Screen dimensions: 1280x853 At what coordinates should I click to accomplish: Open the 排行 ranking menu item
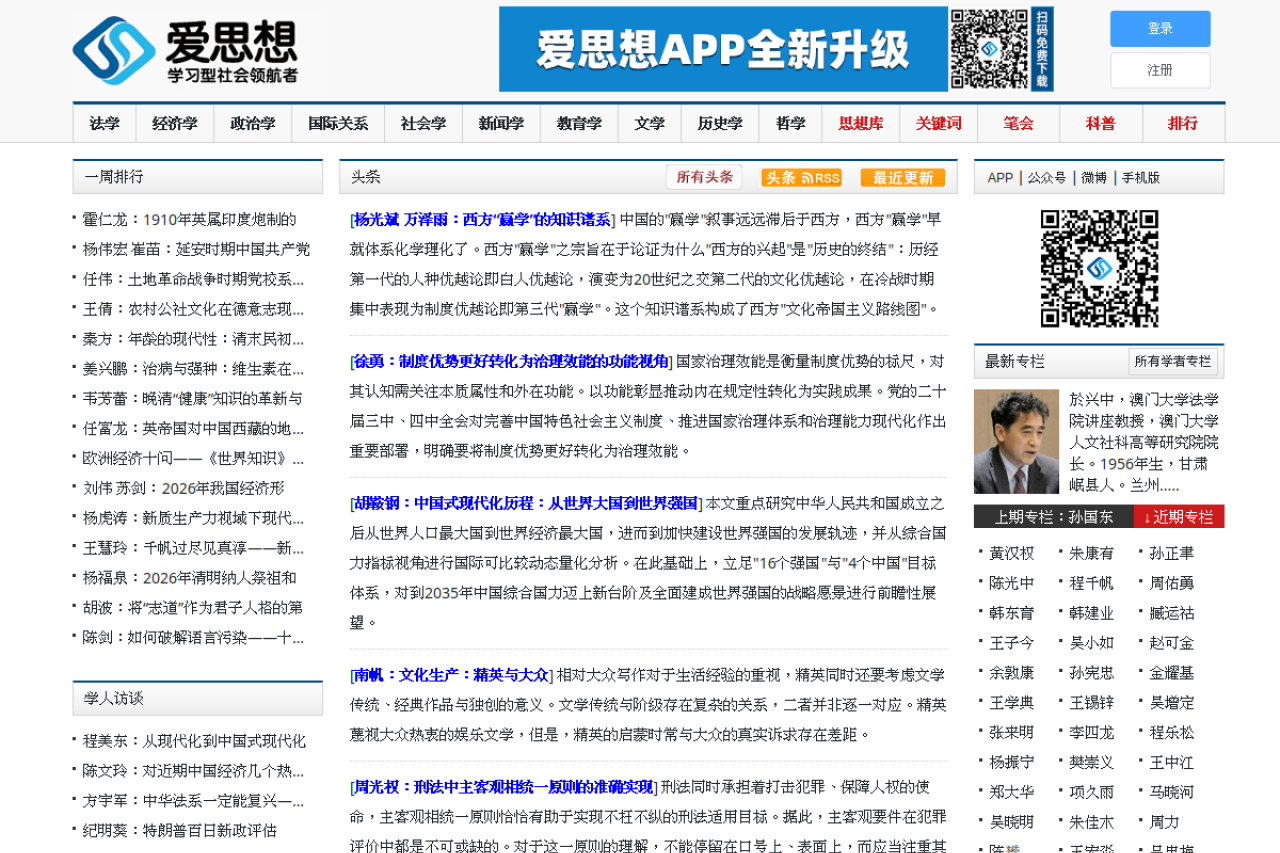1183,124
